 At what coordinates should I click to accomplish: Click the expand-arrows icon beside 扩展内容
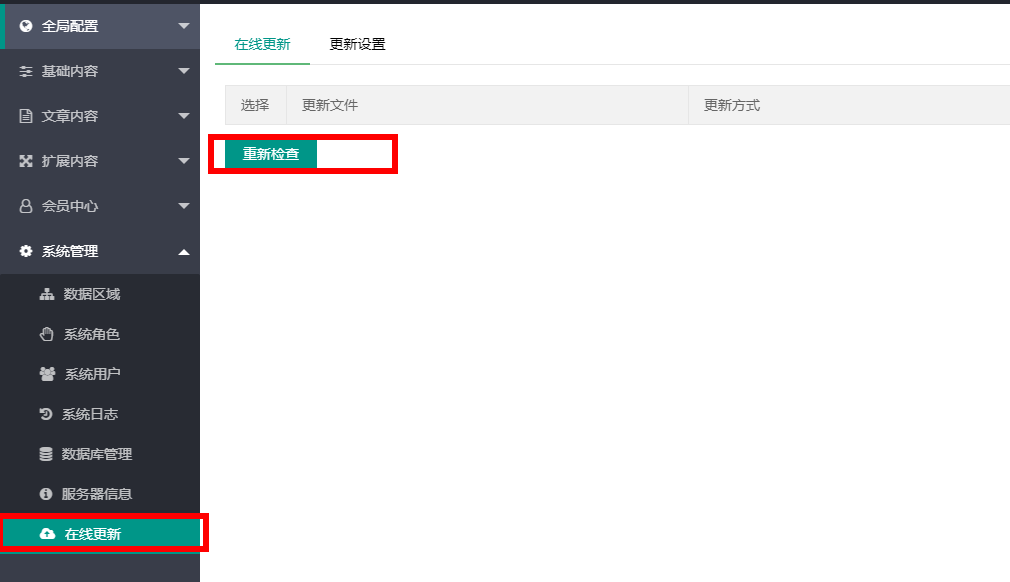pyautogui.click(x=26, y=161)
